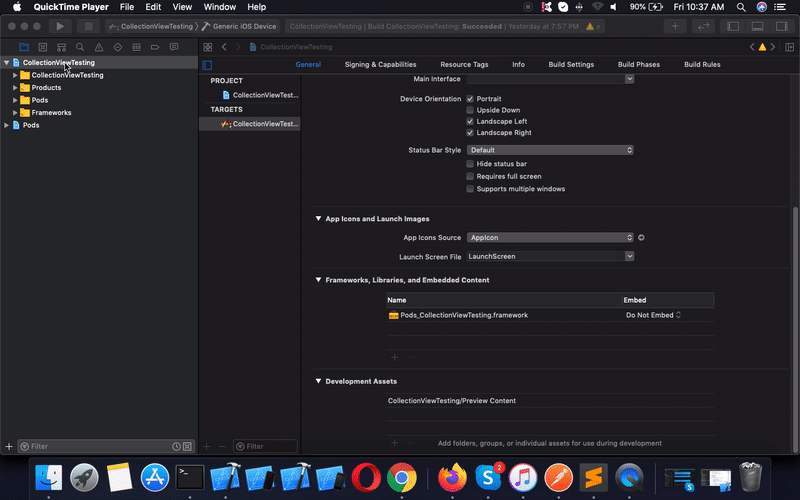Open the Debug navigator

click(x=136, y=47)
